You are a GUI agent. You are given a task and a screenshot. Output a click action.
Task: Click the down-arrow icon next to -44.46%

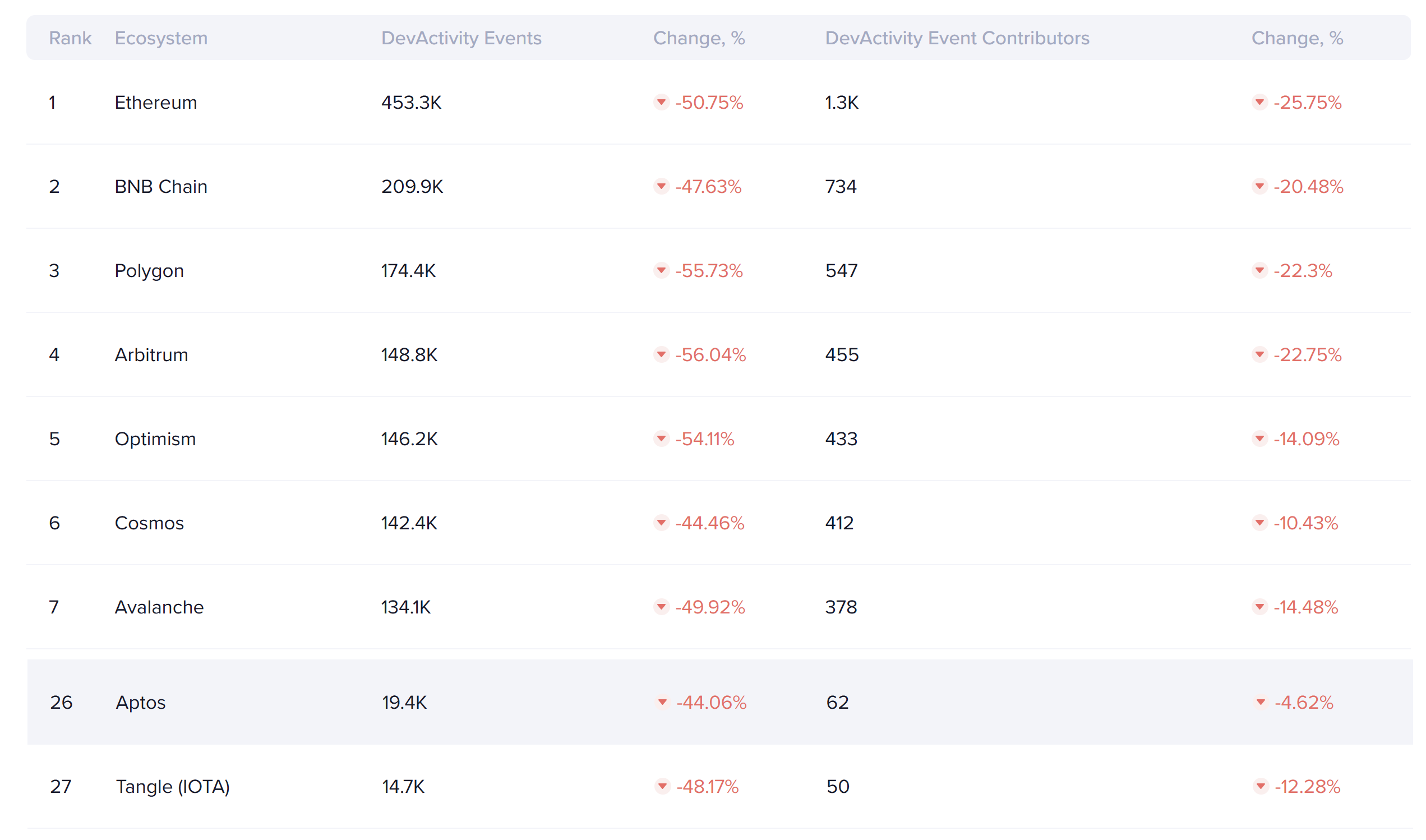[661, 523]
